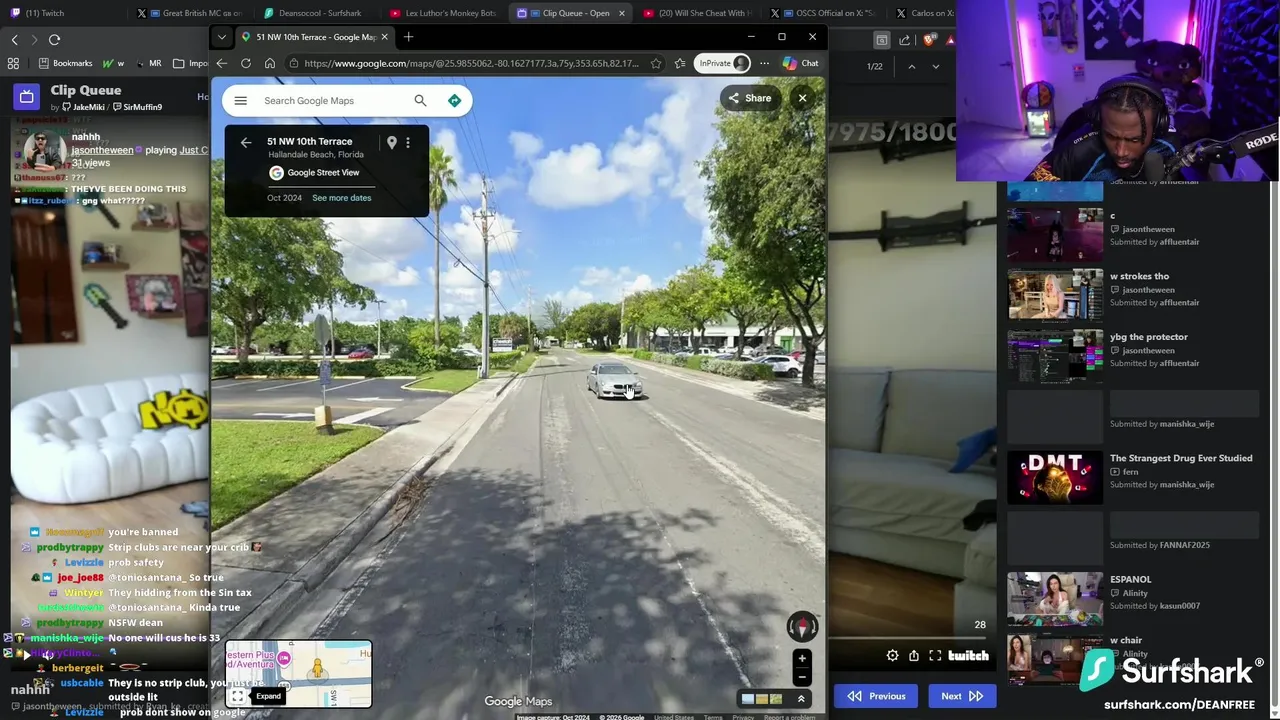This screenshot has width=1280, height=720.
Task: Click the Twitch player share icon
Action: (914, 656)
